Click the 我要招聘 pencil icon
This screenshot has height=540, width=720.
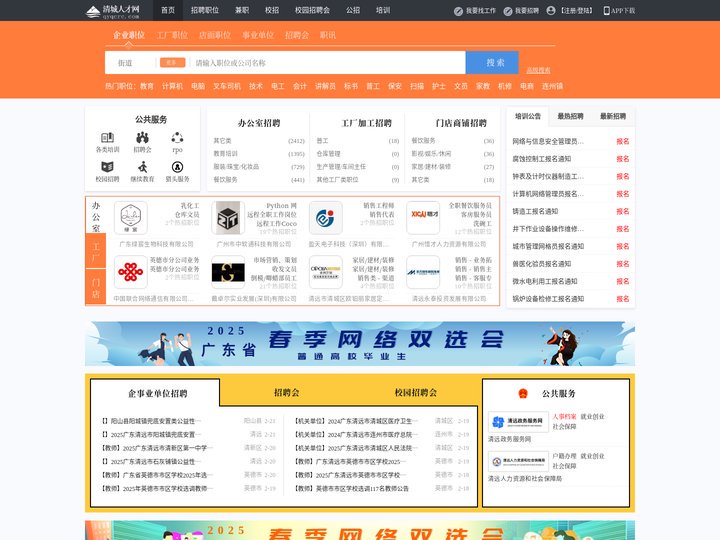coord(508,11)
